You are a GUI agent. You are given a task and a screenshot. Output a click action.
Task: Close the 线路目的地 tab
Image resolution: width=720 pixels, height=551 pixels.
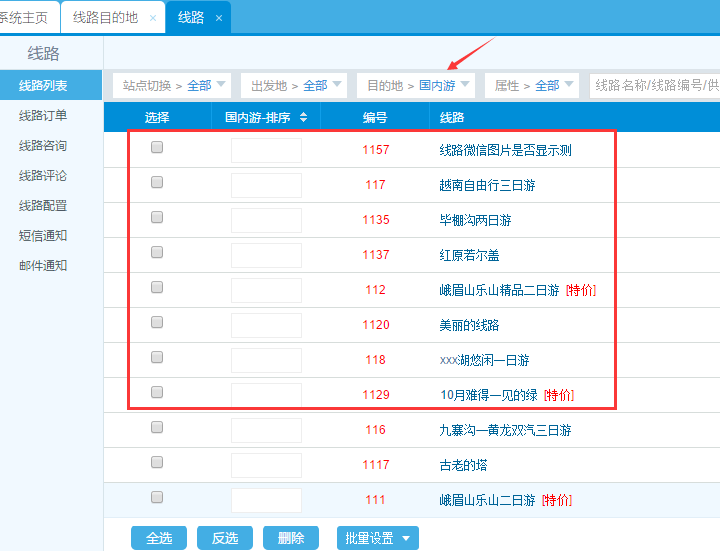tap(152, 18)
